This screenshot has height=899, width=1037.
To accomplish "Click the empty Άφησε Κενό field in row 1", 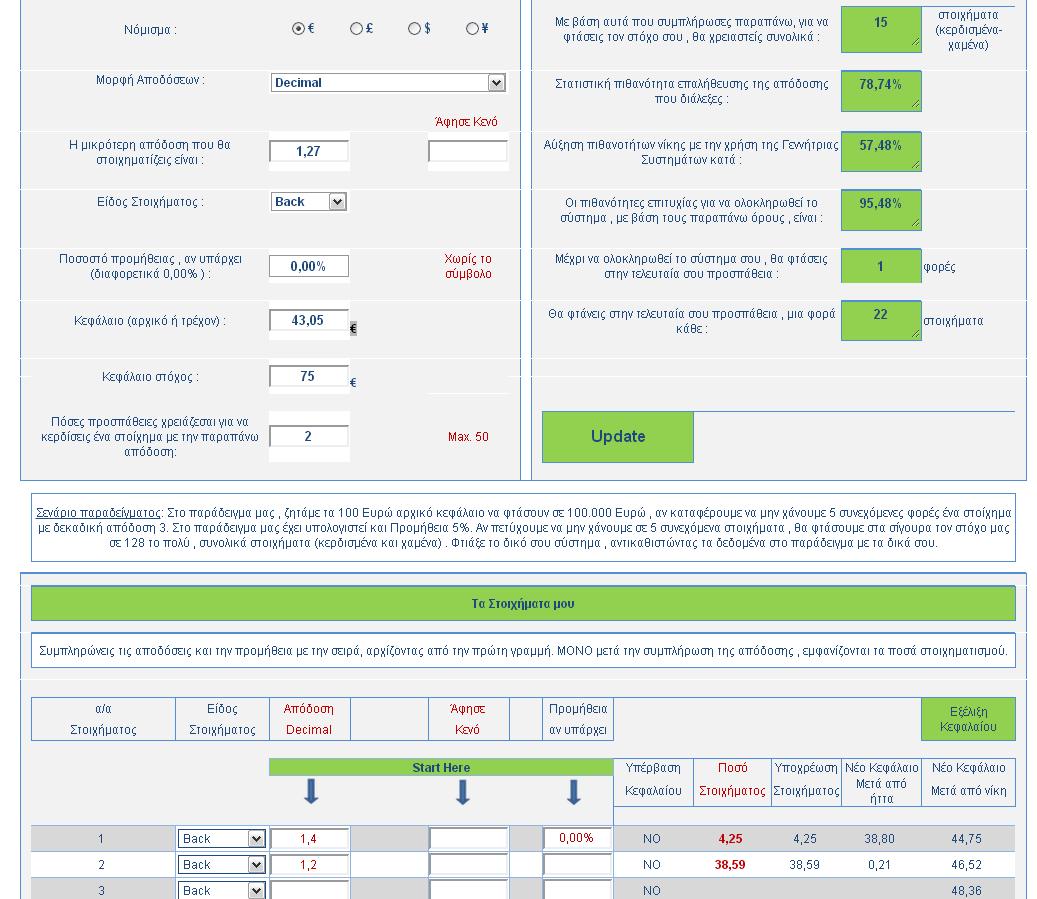I will 468,839.
